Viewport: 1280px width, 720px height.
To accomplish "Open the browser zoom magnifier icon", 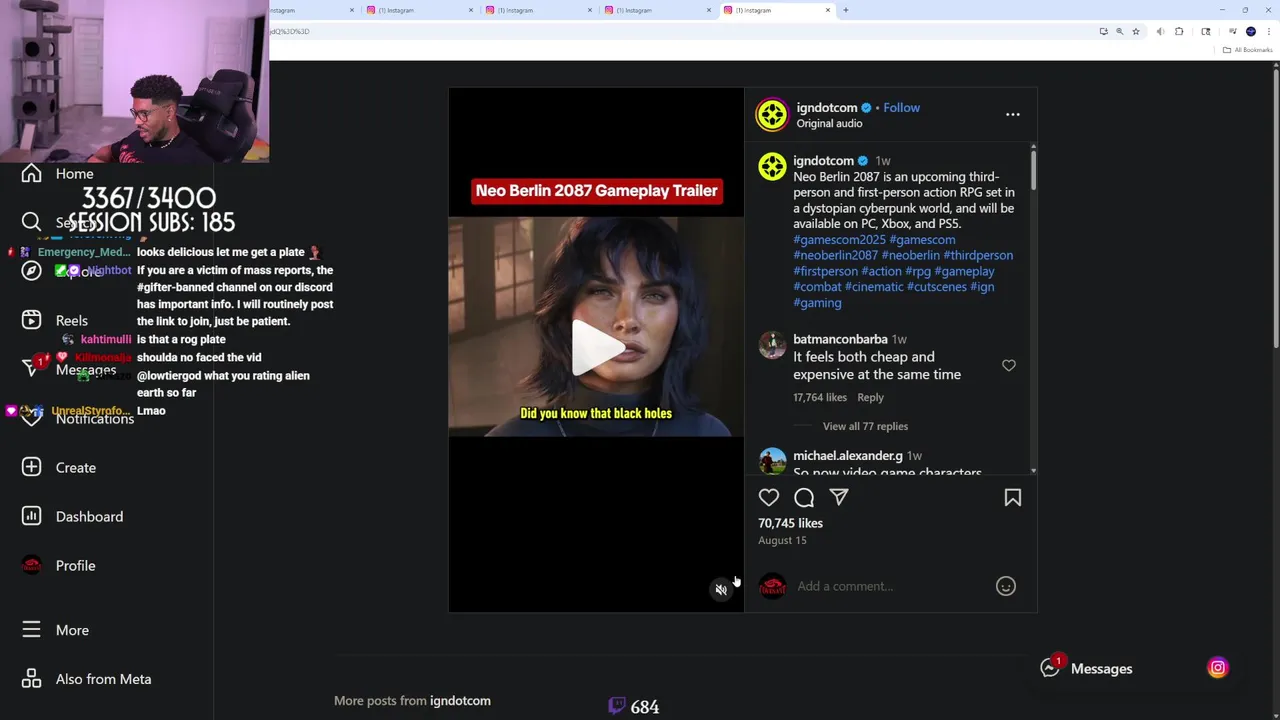I will [1119, 31].
